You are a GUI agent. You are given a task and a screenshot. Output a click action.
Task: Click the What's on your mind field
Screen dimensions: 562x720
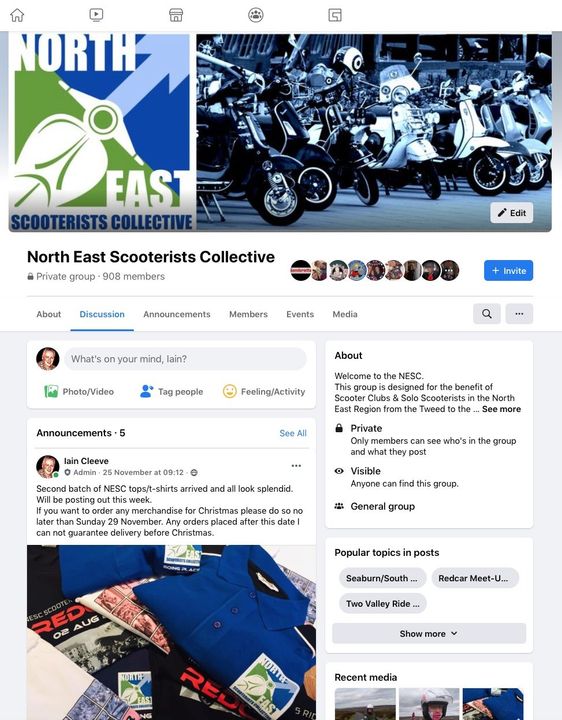(x=185, y=359)
